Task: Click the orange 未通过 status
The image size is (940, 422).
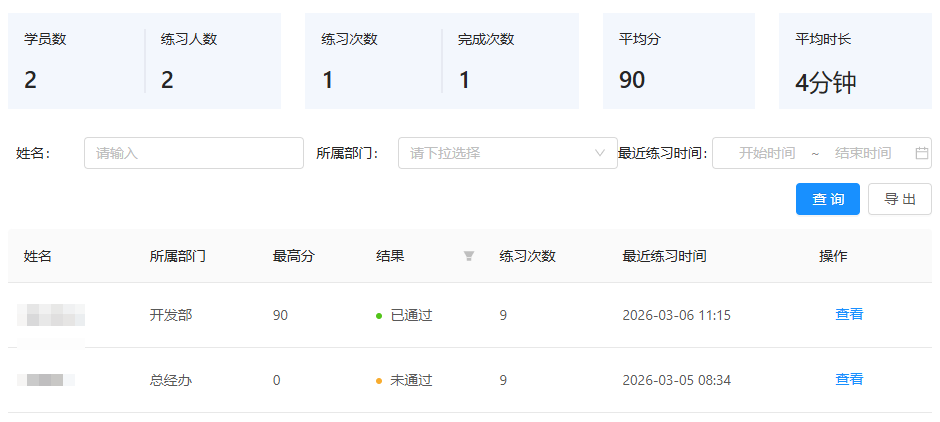Action: tap(410, 380)
